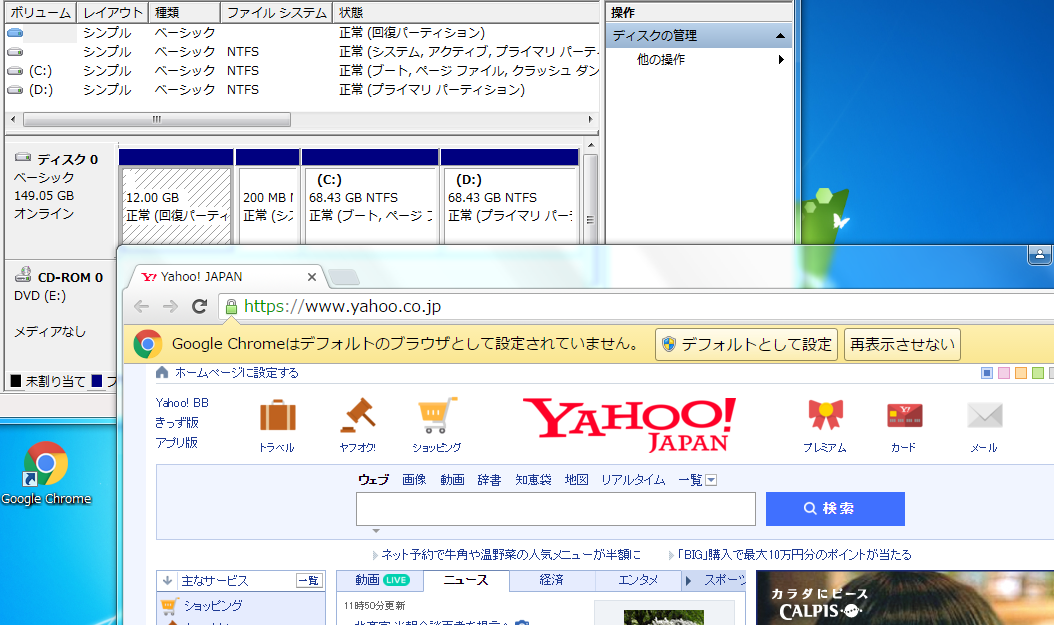The height and width of the screenshot is (625, 1054).
Task: Click the blue 検索 search button
Action: (835, 509)
